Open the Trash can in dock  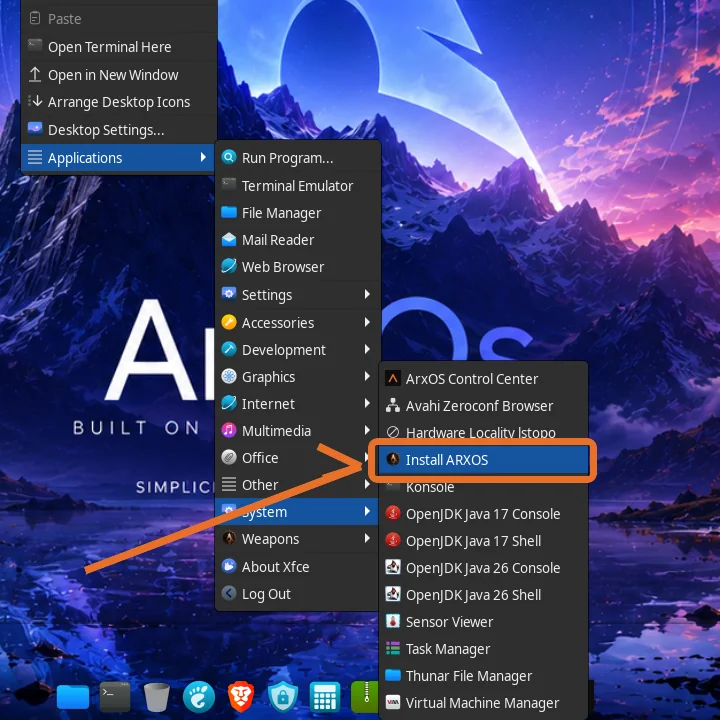[x=157, y=697]
